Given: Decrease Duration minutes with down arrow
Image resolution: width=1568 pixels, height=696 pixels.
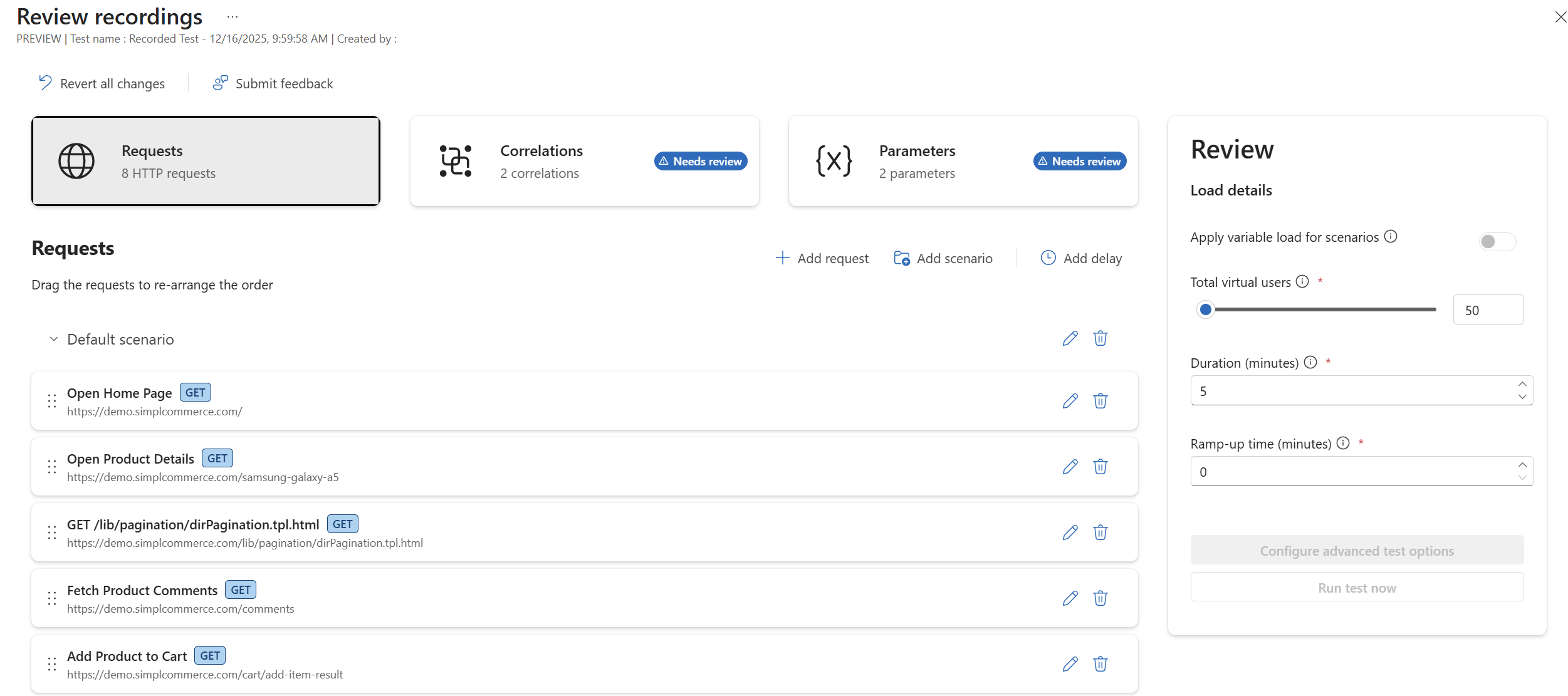Looking at the screenshot, I should pos(1522,397).
